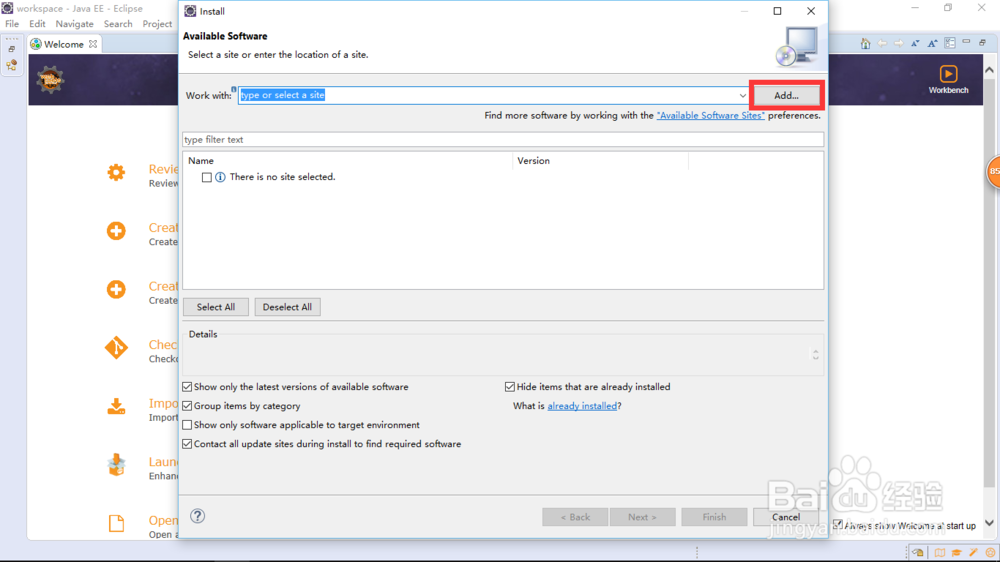This screenshot has height=562, width=1000.
Task: Click the type filter text field
Action: 503,140
